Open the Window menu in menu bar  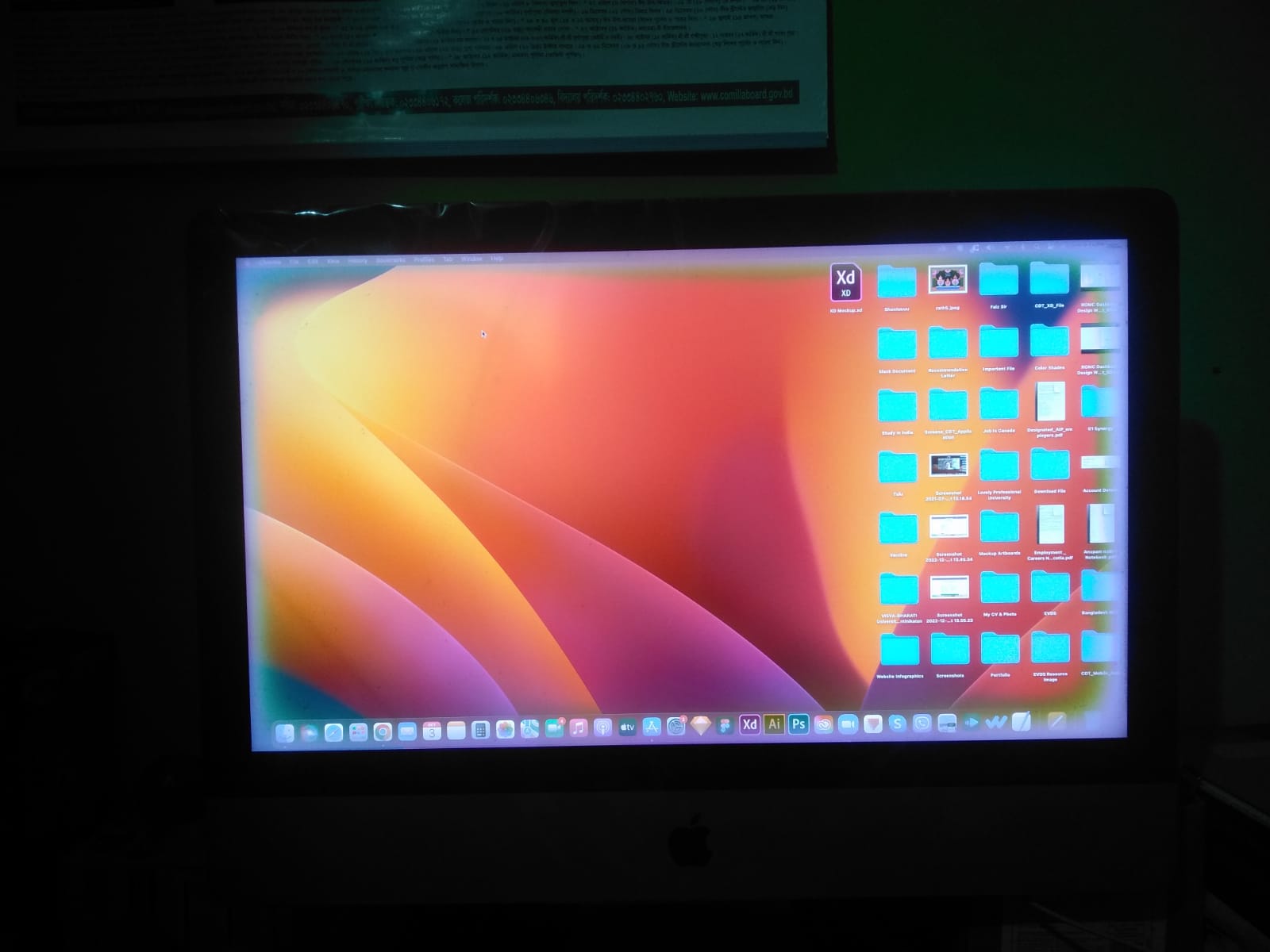pyautogui.click(x=471, y=259)
